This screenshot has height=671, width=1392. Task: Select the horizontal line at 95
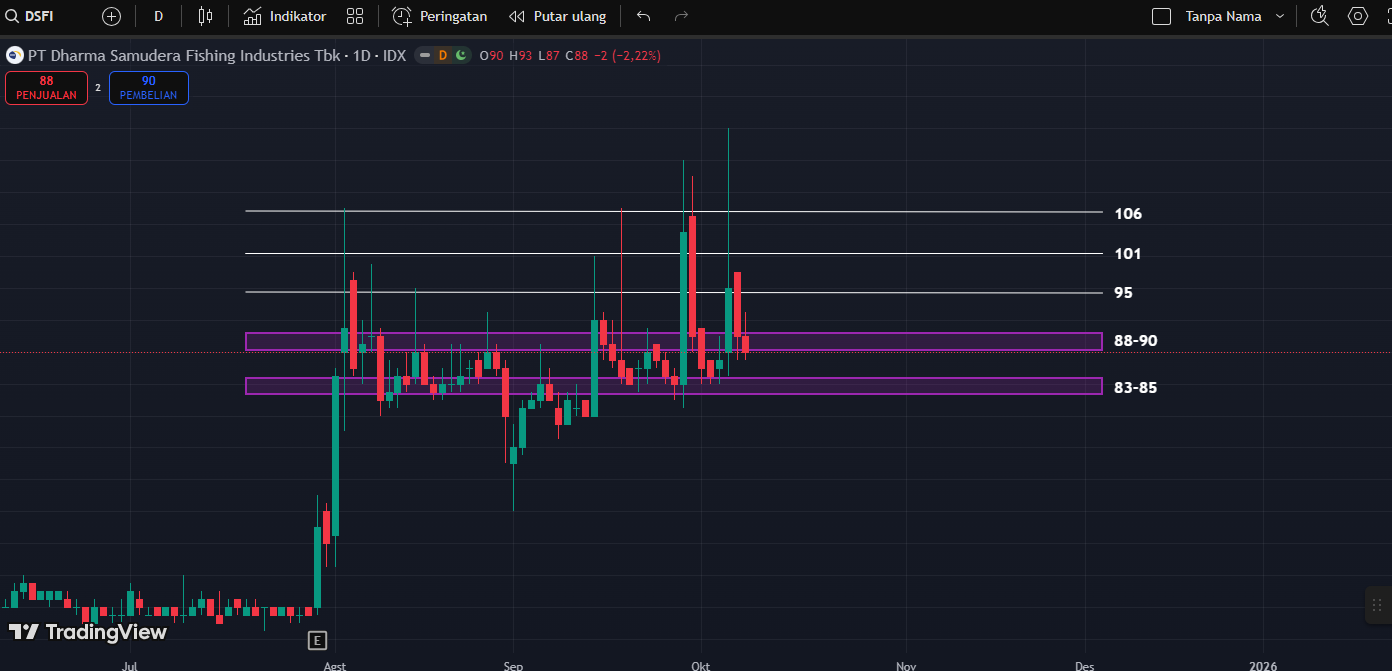[673, 292]
